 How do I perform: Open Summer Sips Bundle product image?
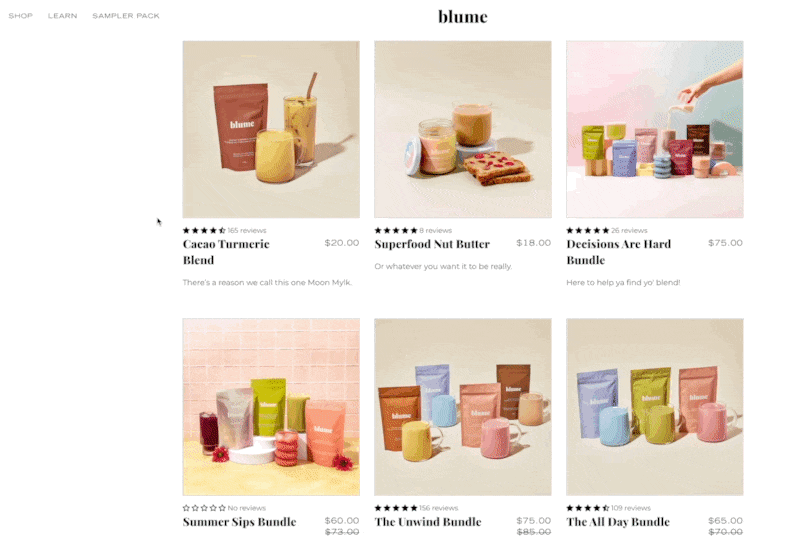coord(271,407)
